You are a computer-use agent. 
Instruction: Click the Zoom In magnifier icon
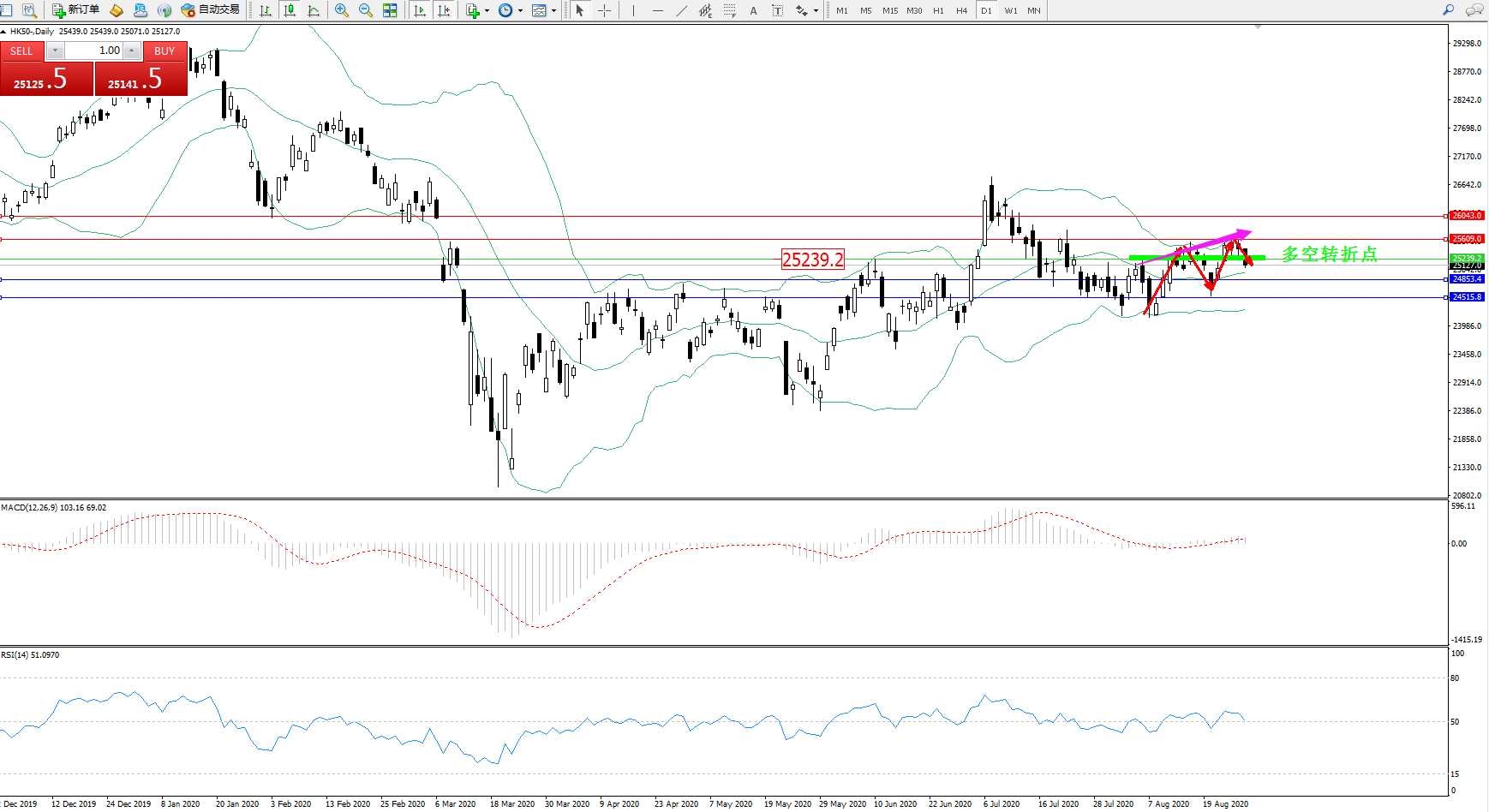(x=342, y=10)
